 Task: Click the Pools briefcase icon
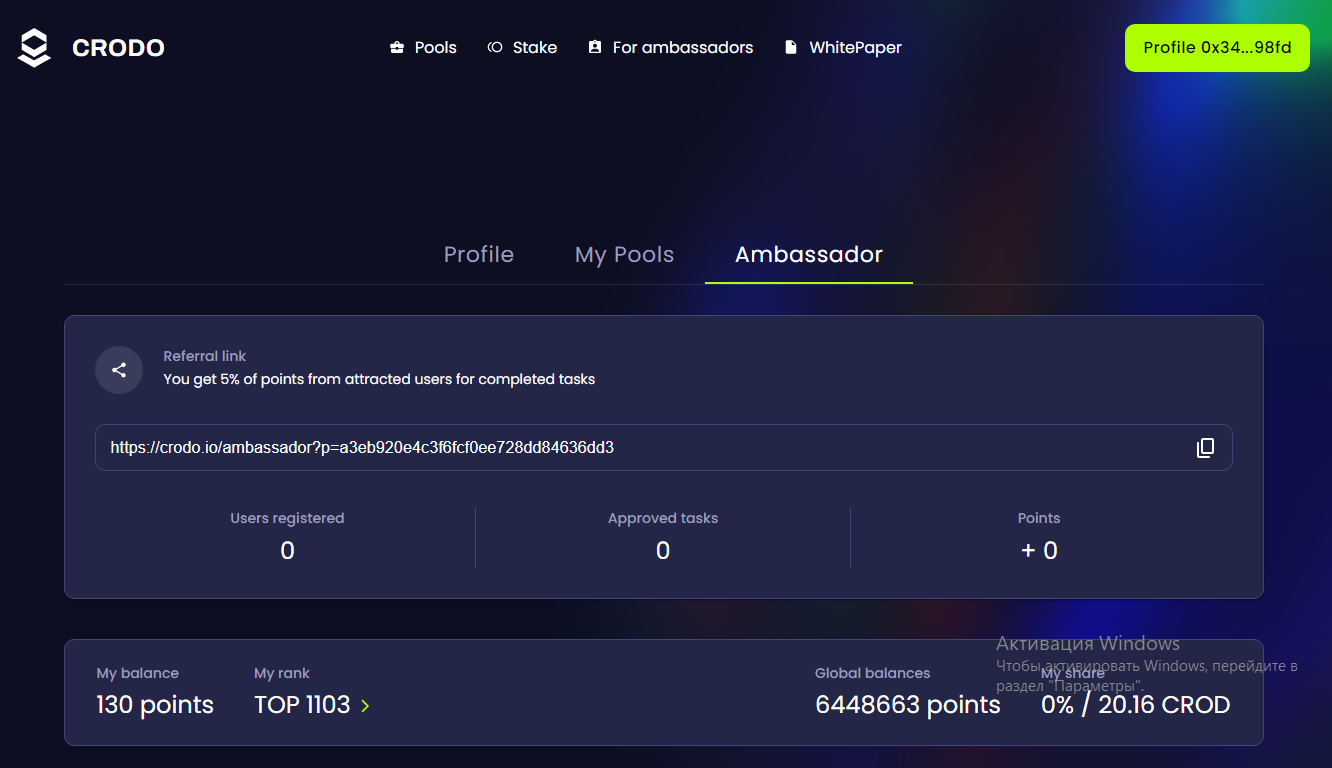click(x=397, y=47)
